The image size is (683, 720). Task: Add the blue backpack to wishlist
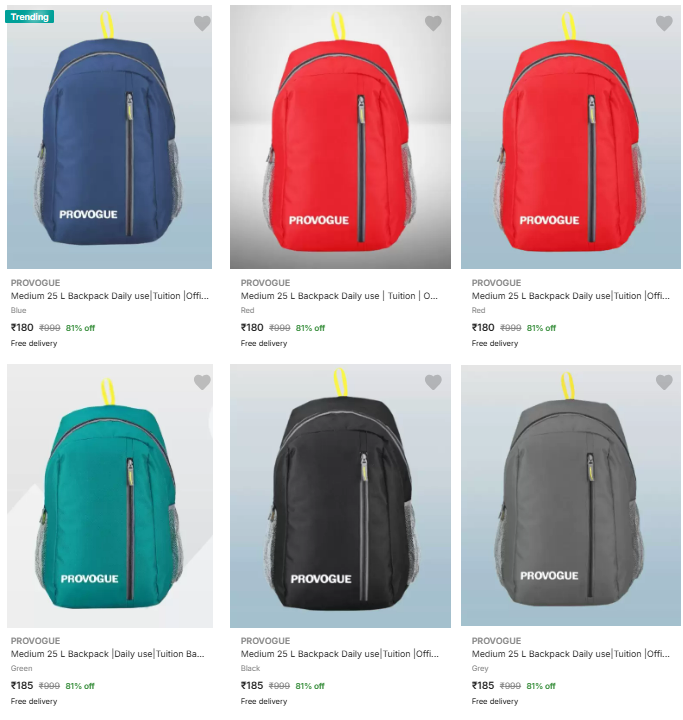[x=202, y=23]
